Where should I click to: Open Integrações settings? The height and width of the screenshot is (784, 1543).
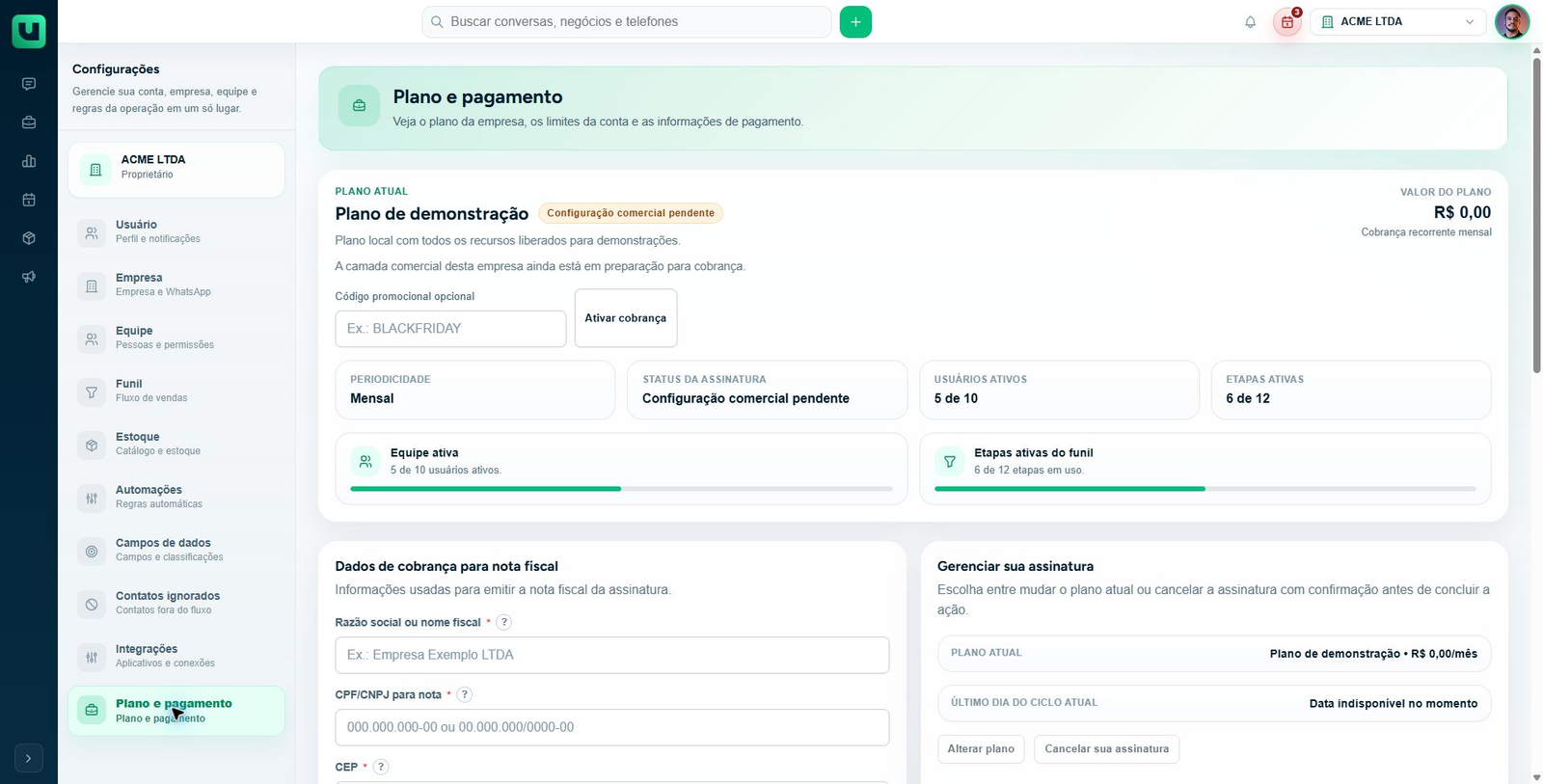[x=176, y=656]
